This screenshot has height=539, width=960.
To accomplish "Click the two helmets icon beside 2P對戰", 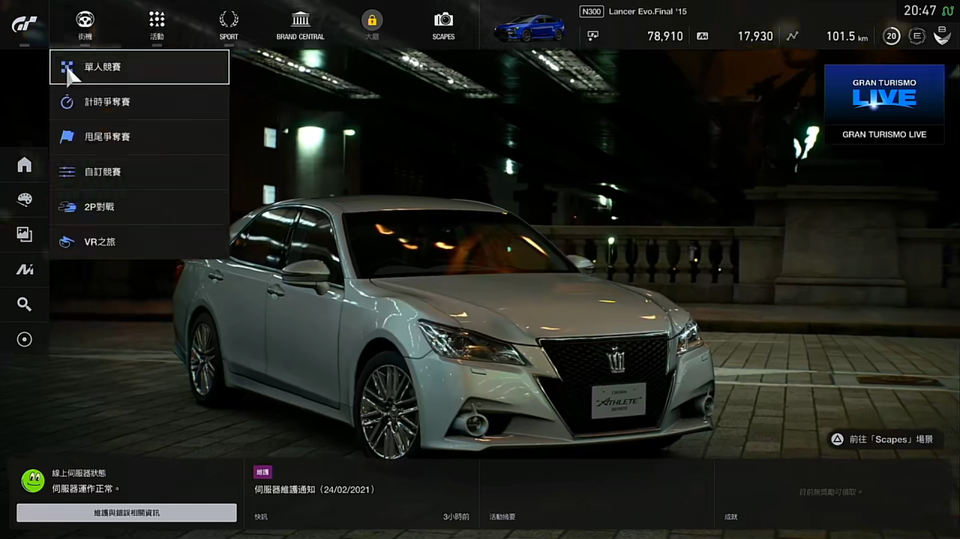I will pos(67,207).
